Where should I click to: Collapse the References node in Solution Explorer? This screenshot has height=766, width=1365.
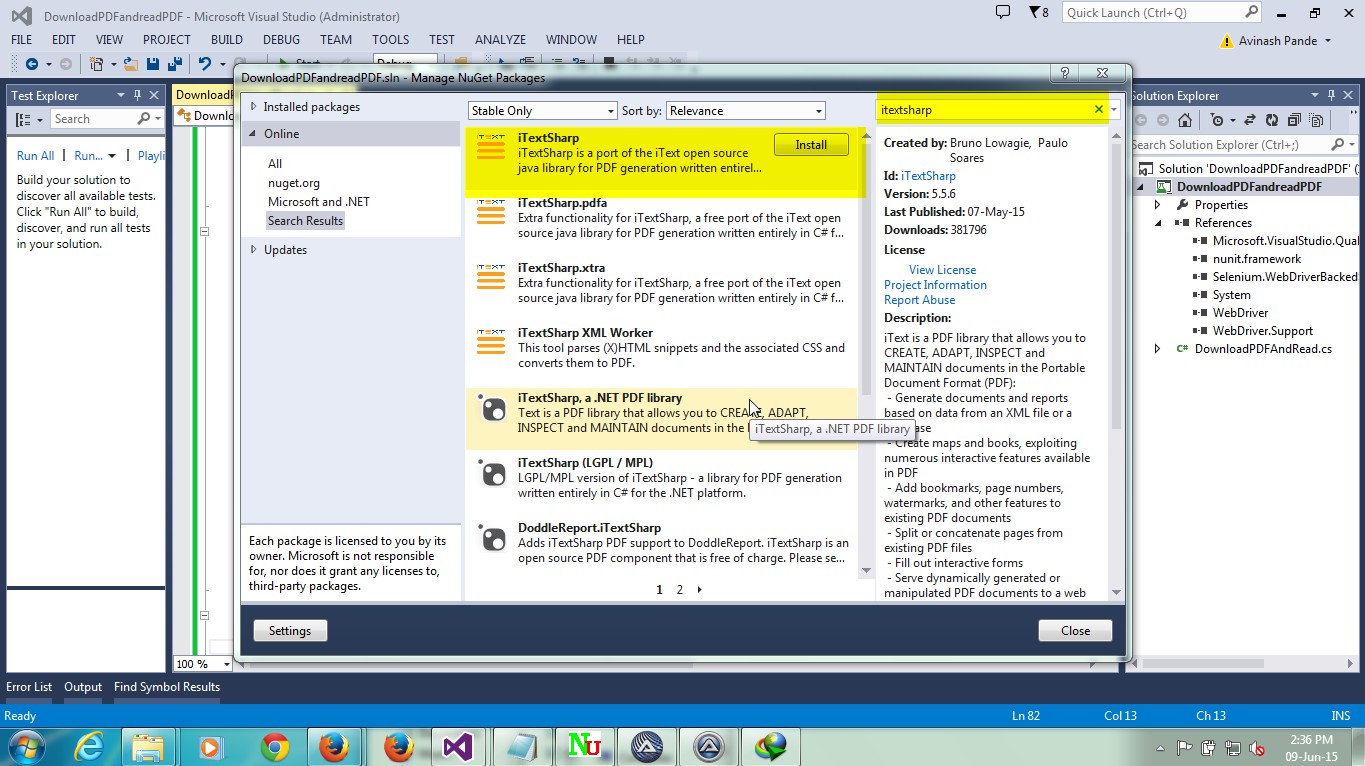pyautogui.click(x=1157, y=223)
